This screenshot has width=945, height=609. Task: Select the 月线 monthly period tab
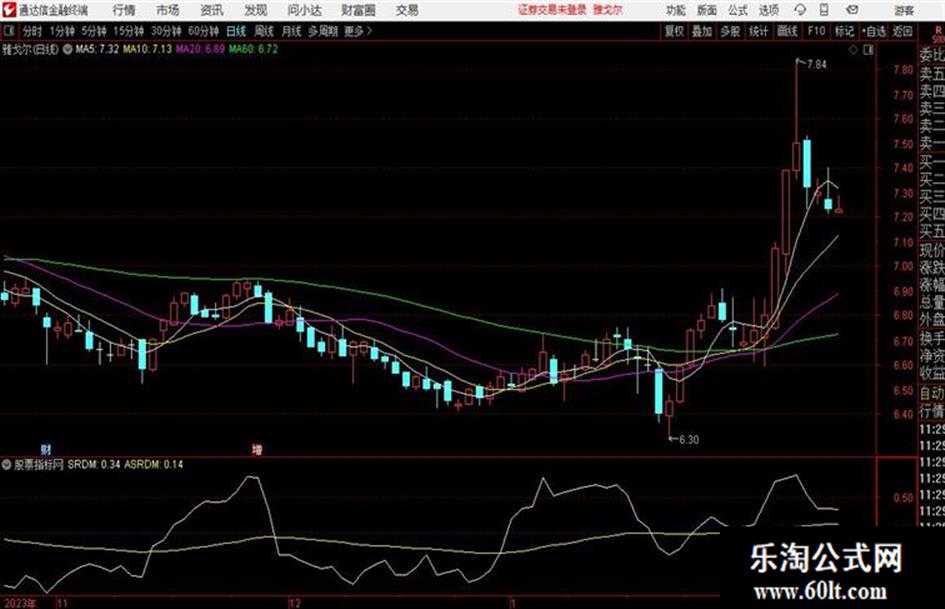click(x=292, y=31)
